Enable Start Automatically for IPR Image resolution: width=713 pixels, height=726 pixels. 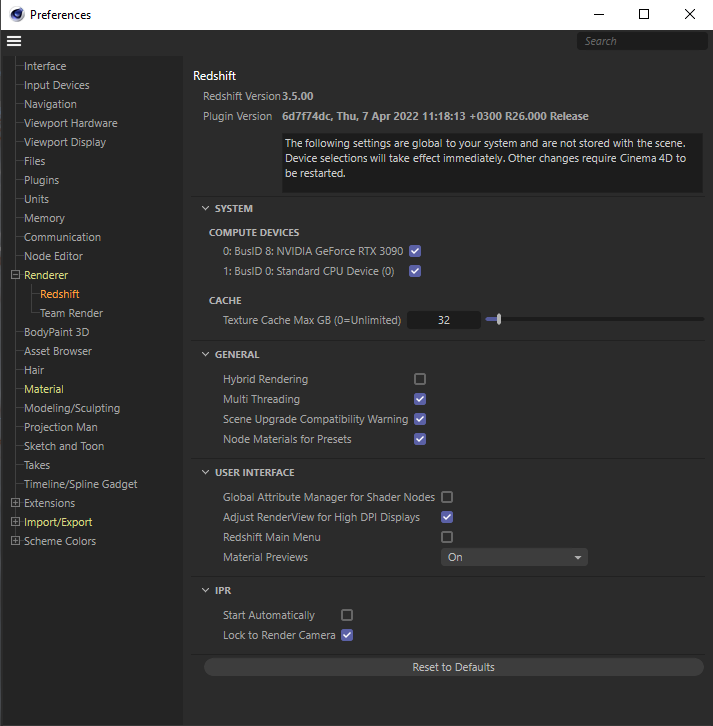click(x=347, y=615)
